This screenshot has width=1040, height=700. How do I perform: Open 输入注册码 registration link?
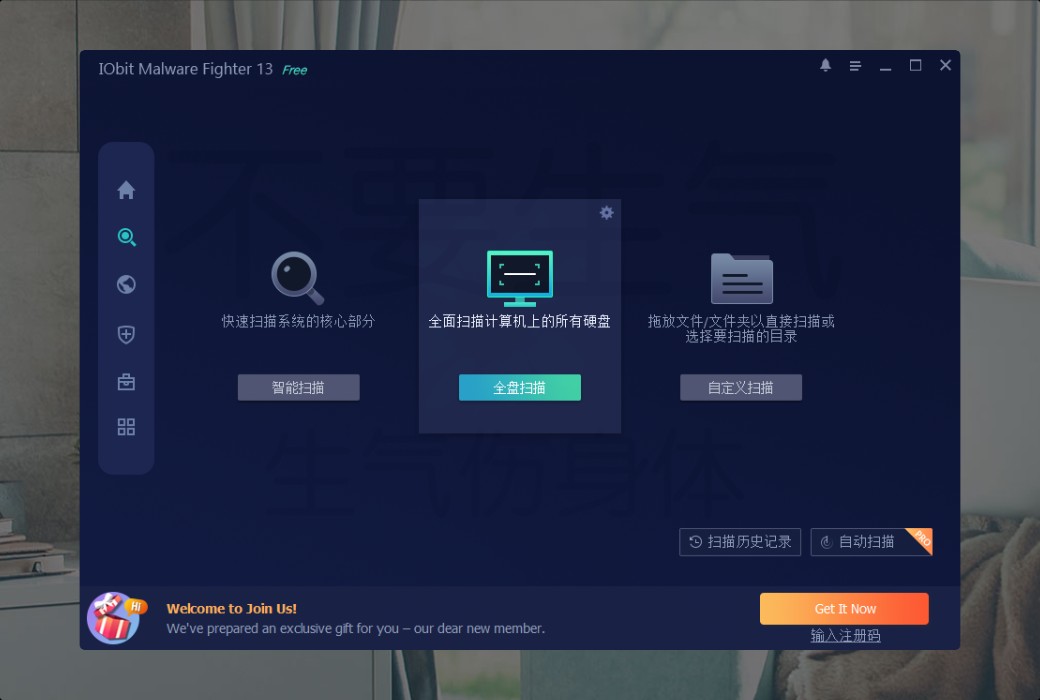(x=844, y=635)
